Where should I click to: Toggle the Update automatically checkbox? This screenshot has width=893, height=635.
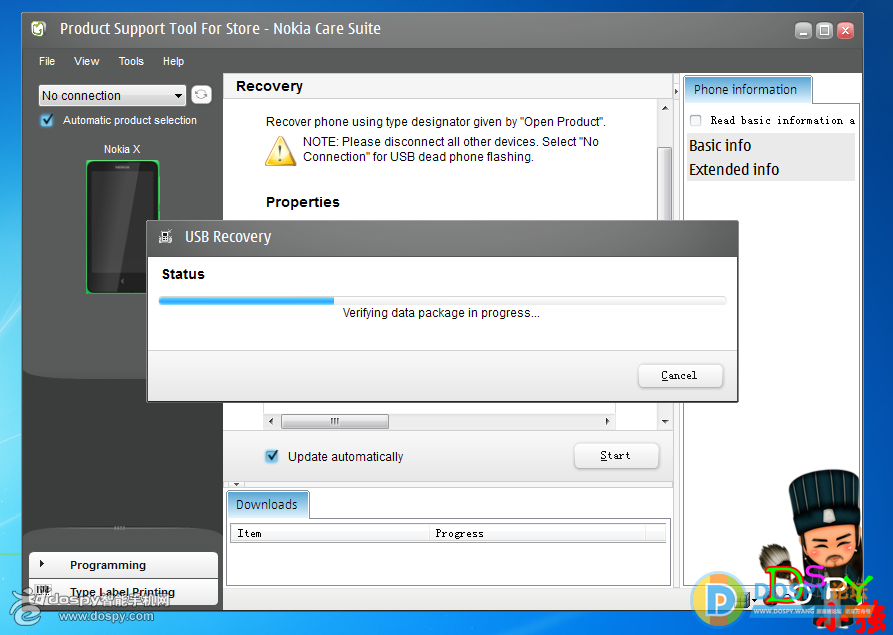pyautogui.click(x=272, y=456)
